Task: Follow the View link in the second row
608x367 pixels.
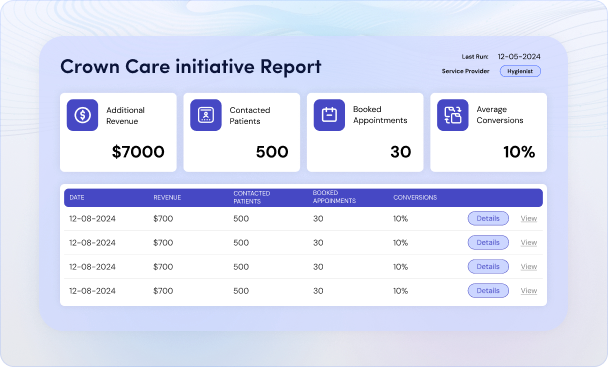Action: (529, 242)
